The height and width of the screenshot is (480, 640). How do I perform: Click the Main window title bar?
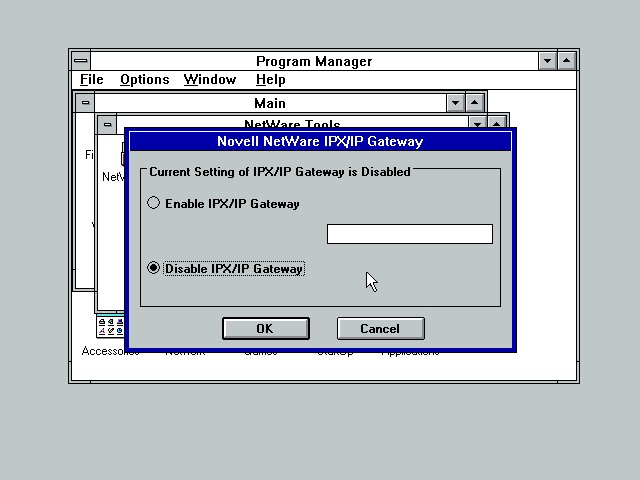click(x=269, y=103)
